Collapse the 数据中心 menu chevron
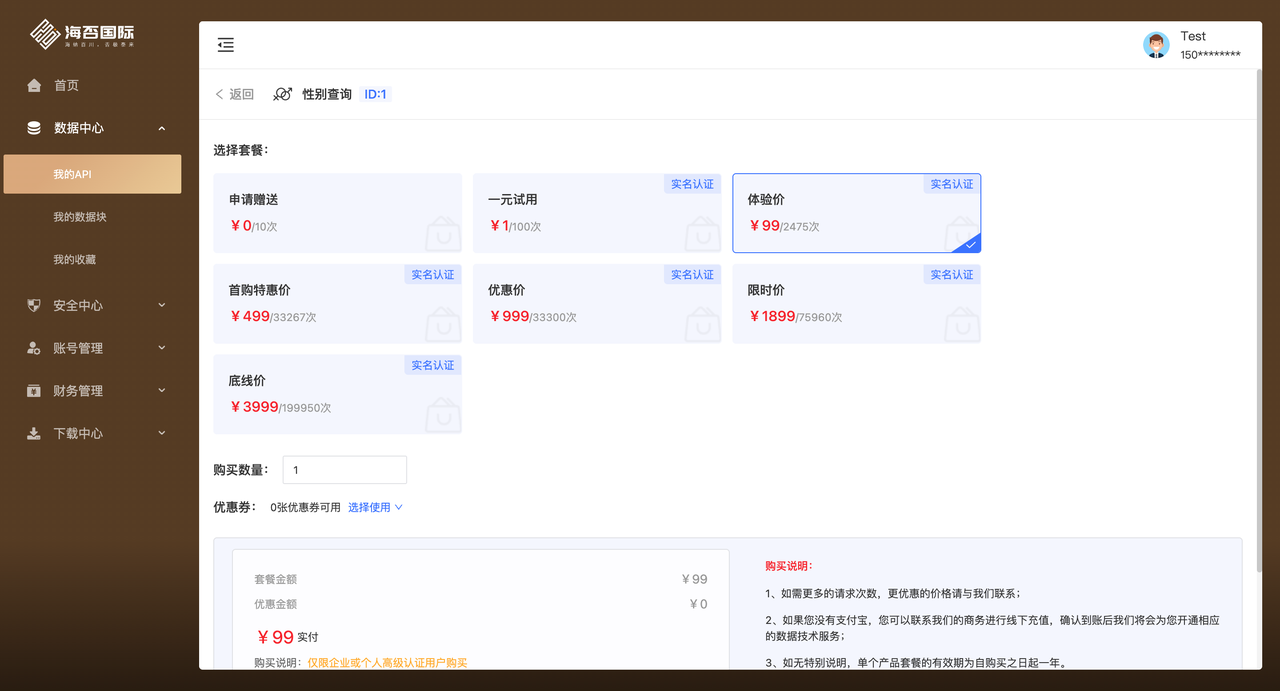Image resolution: width=1280 pixels, height=691 pixels. pyautogui.click(x=162, y=128)
